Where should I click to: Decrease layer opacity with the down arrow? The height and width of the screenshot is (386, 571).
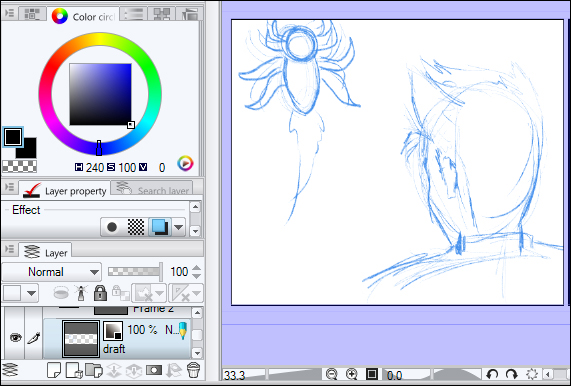tap(196, 276)
